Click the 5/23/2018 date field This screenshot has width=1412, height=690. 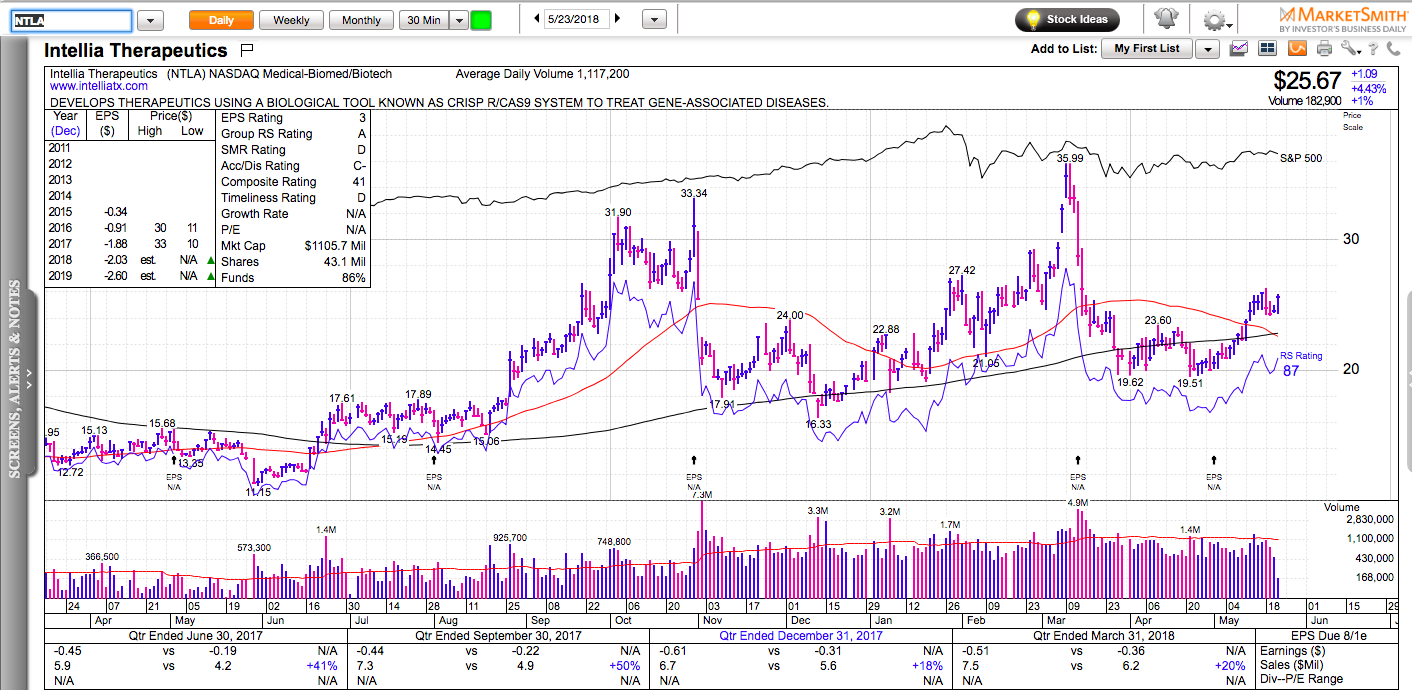point(578,19)
